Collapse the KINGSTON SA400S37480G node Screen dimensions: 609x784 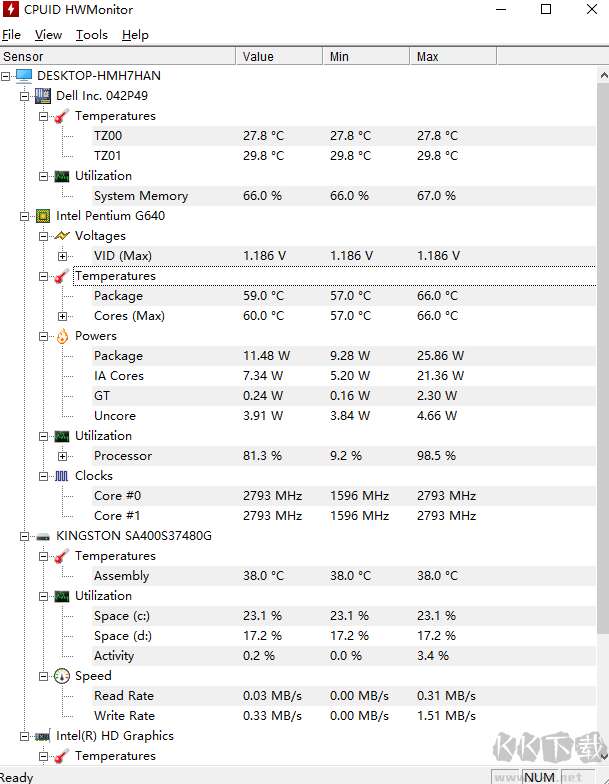coord(25,536)
